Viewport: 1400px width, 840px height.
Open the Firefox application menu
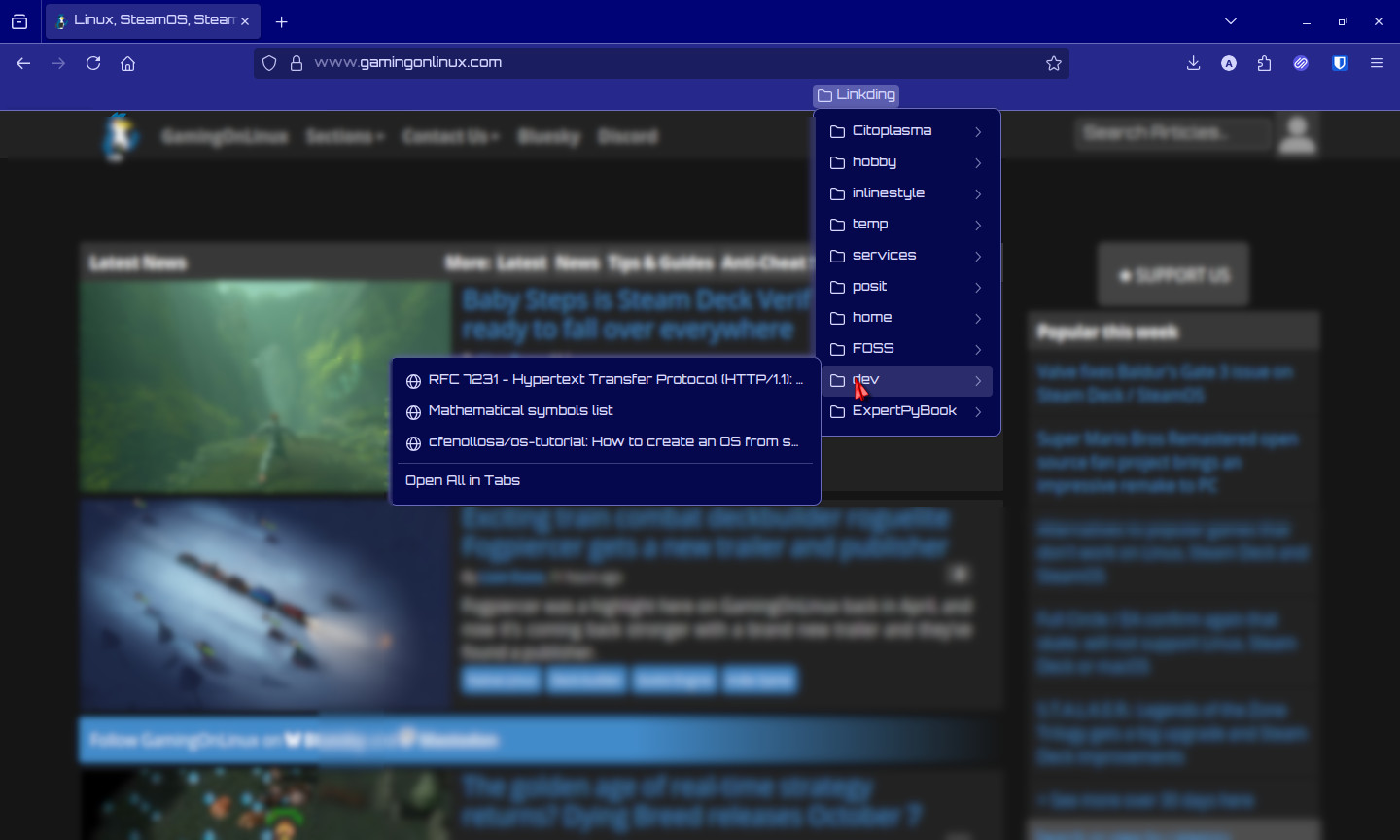pyautogui.click(x=1377, y=63)
